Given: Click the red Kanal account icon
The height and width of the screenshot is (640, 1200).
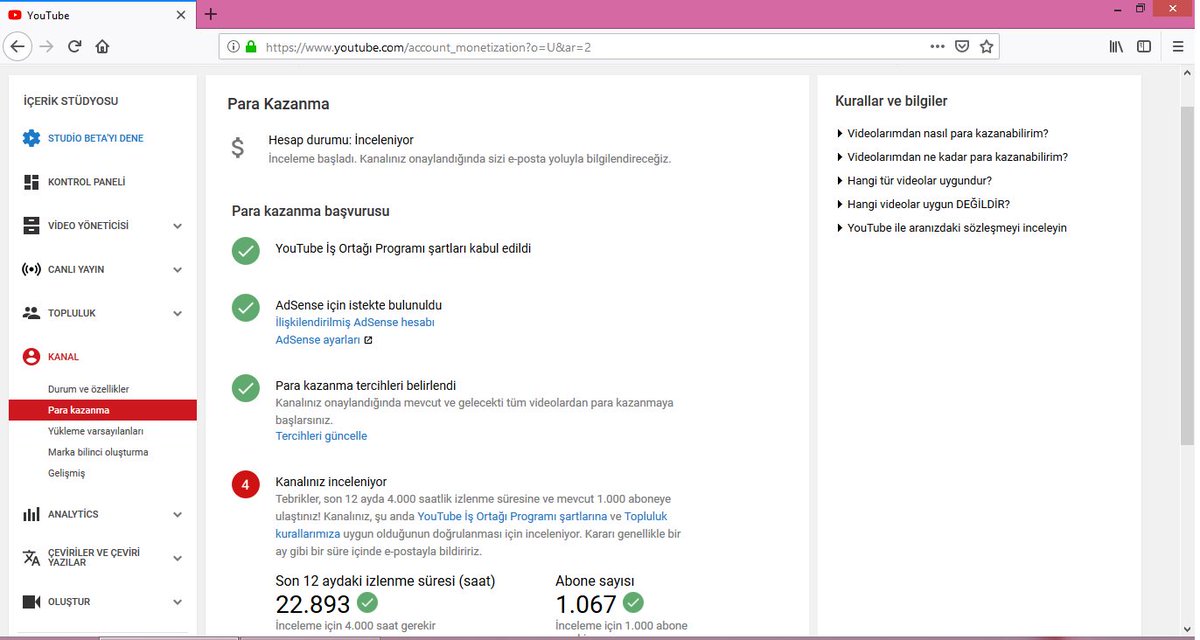Looking at the screenshot, I should pos(31,357).
